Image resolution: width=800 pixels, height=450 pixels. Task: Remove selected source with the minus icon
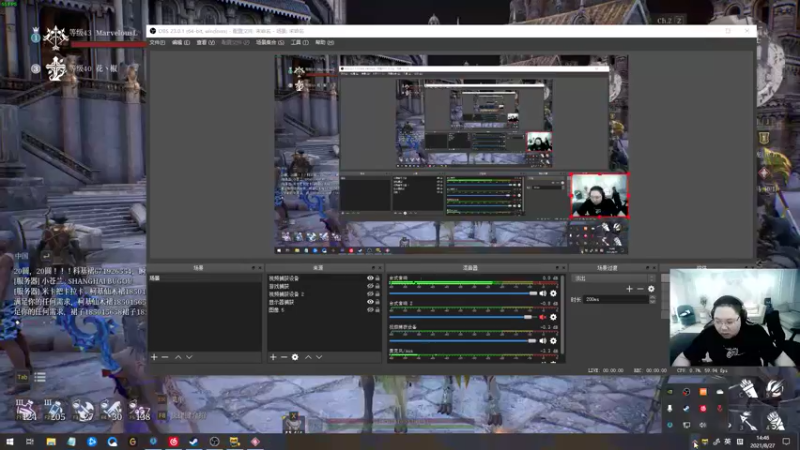(284, 357)
